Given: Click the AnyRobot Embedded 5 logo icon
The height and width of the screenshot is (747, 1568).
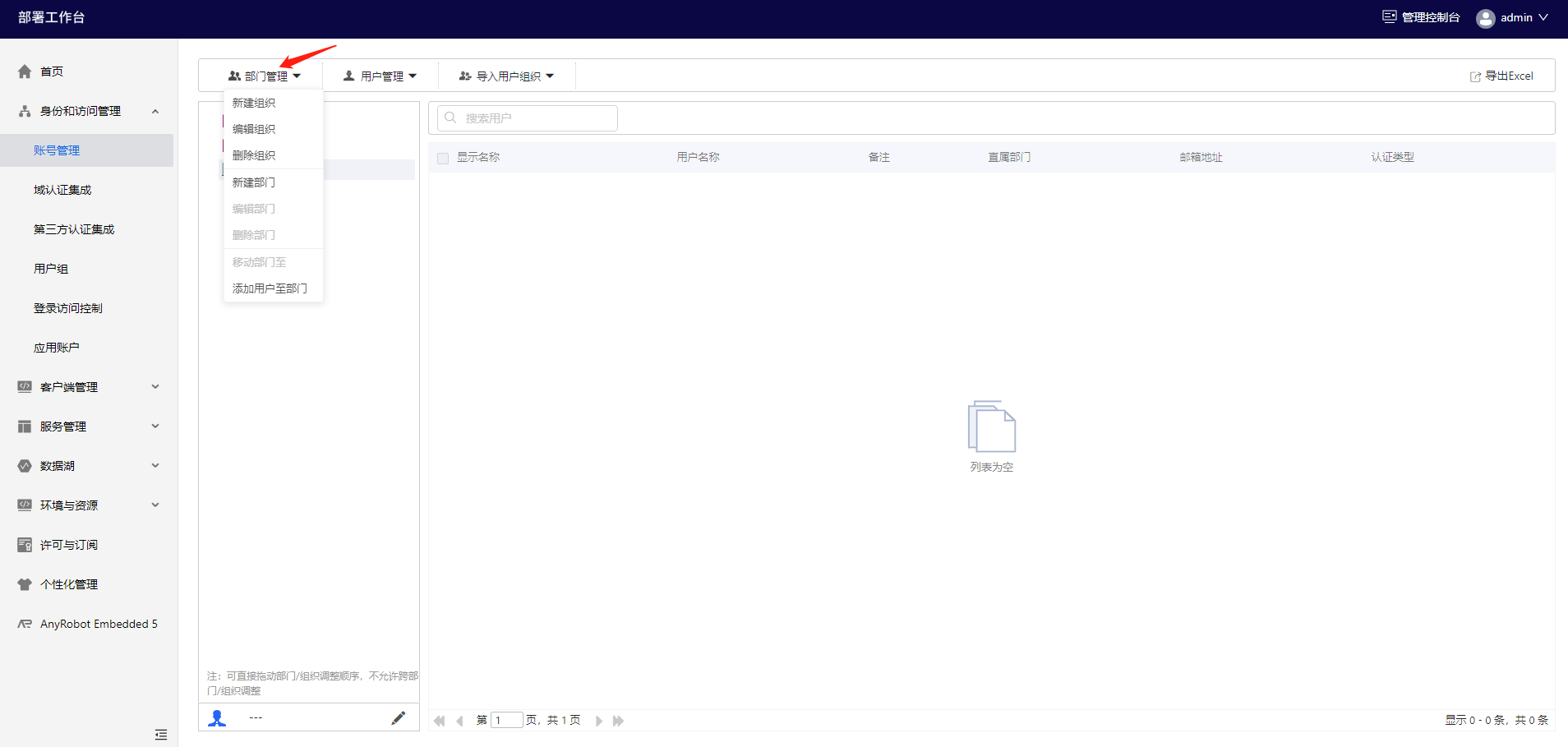Looking at the screenshot, I should point(25,624).
